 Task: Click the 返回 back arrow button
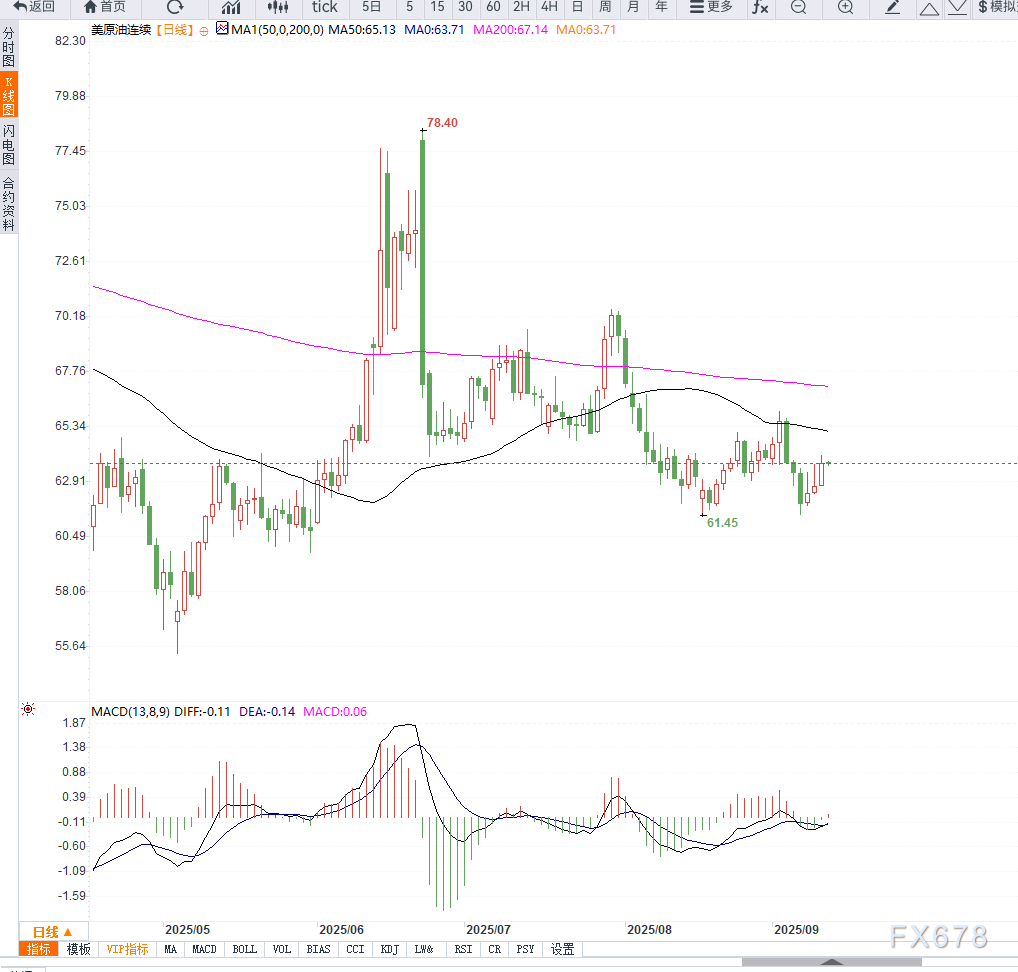34,7
